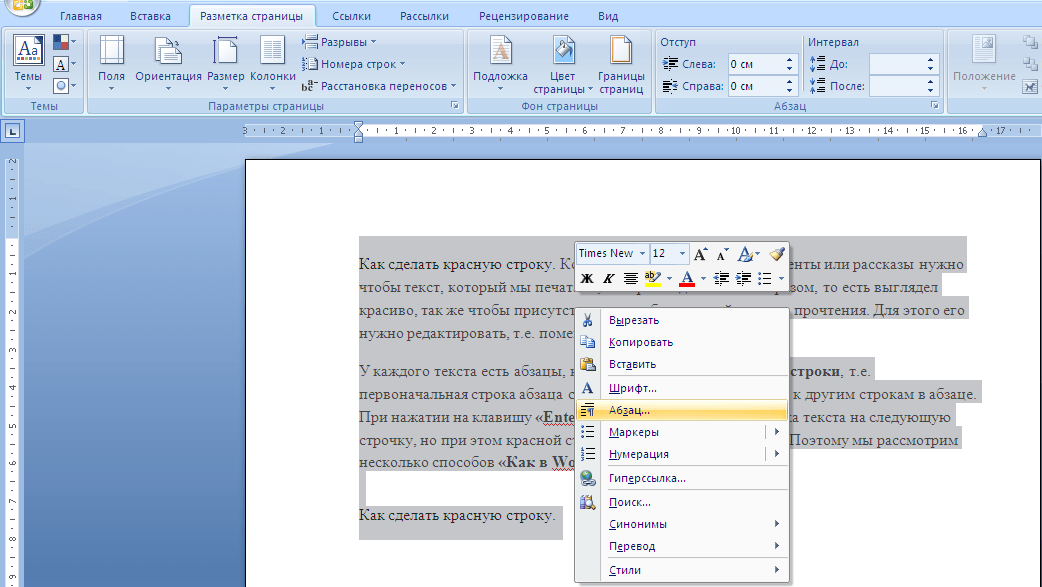1042x587 pixels.
Task: Click the Bold (Ж) button in mini toolbar
Action: [587, 278]
